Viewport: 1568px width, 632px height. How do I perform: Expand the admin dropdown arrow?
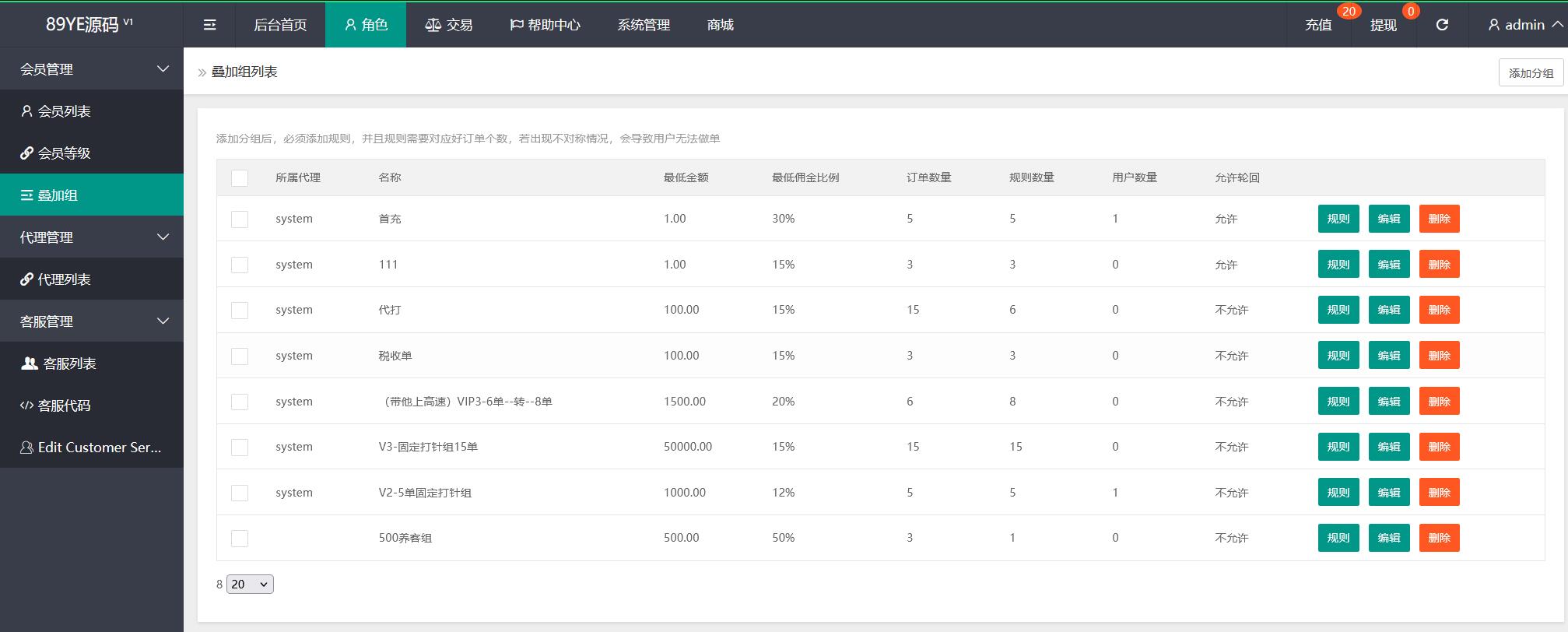click(1557, 25)
